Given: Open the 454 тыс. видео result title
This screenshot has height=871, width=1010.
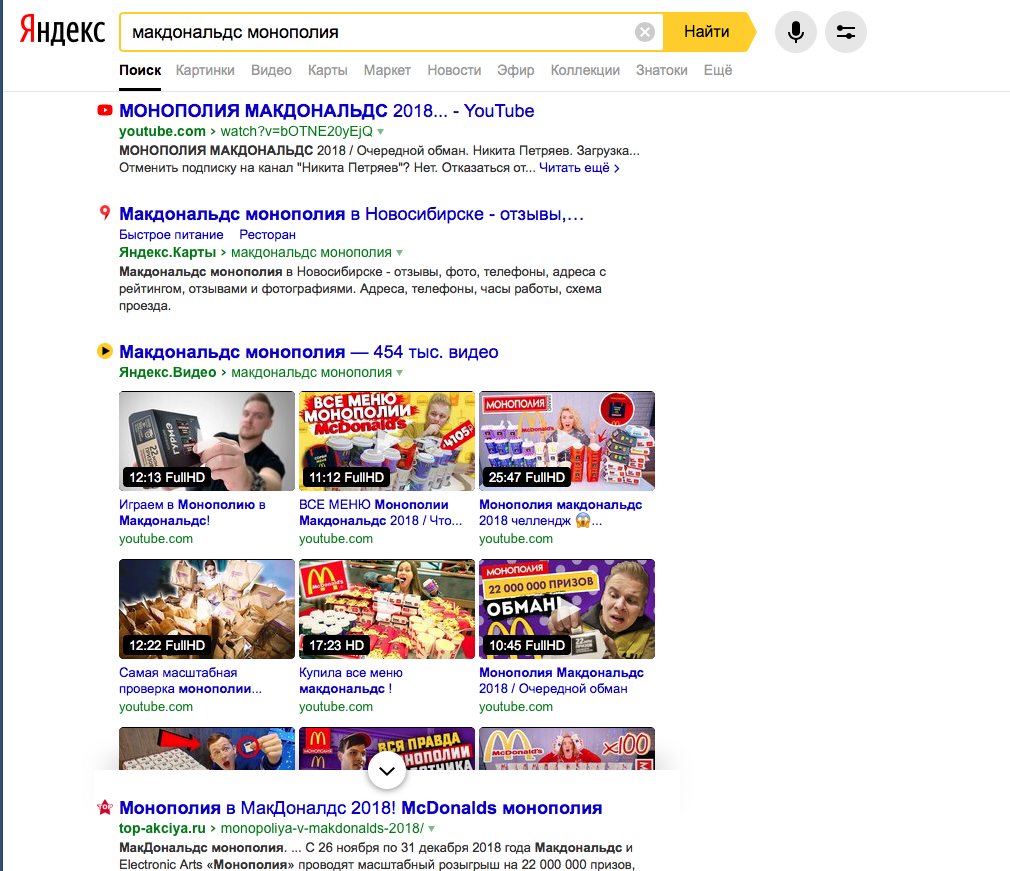Looking at the screenshot, I should pos(309,352).
